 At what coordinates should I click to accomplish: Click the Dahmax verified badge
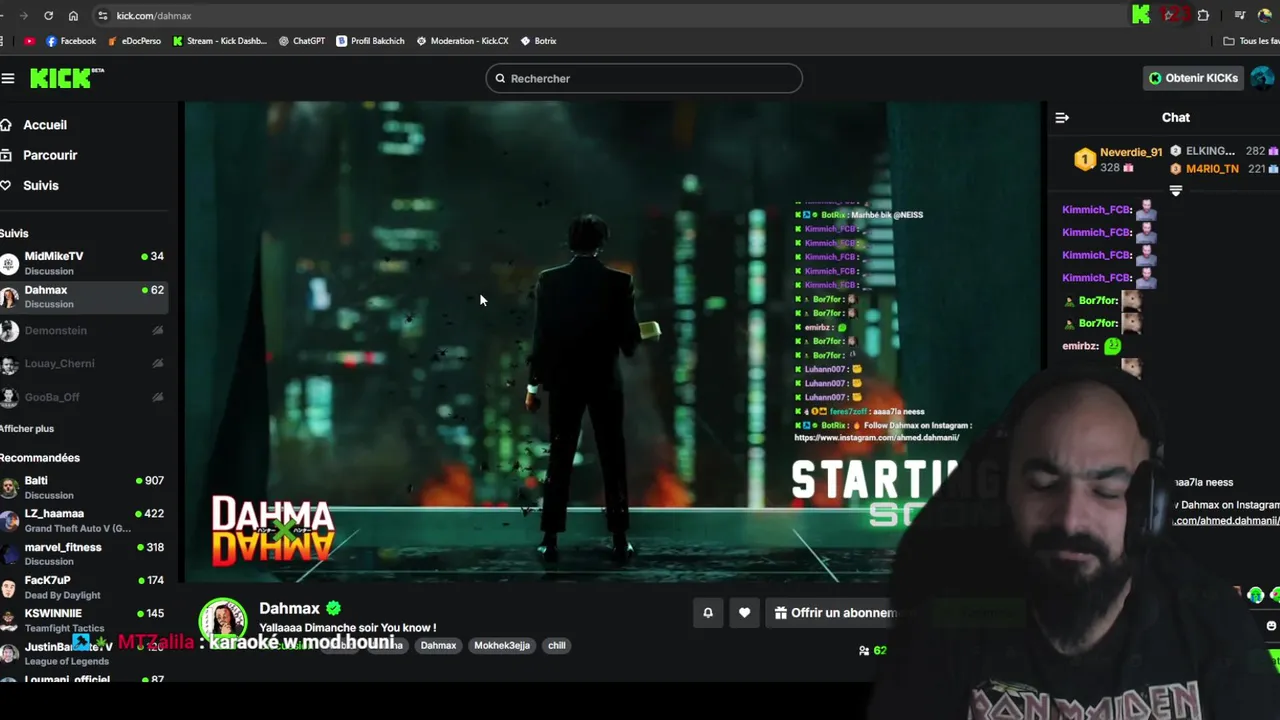point(333,608)
